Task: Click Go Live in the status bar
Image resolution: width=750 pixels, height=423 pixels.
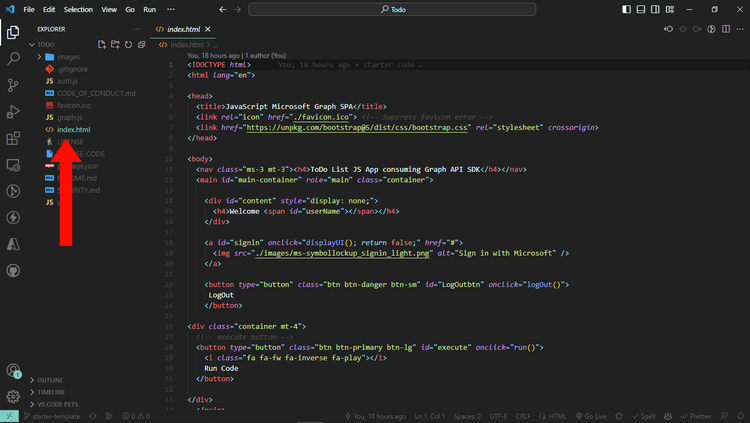Action: pos(591,416)
